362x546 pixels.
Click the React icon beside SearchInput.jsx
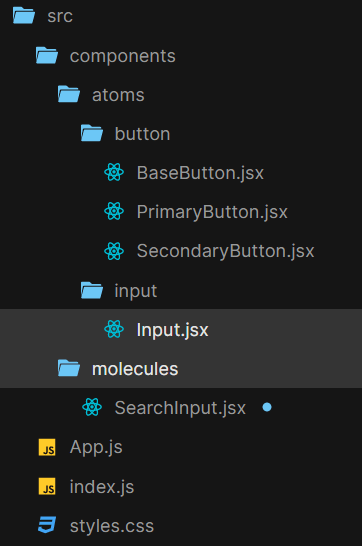(92, 407)
